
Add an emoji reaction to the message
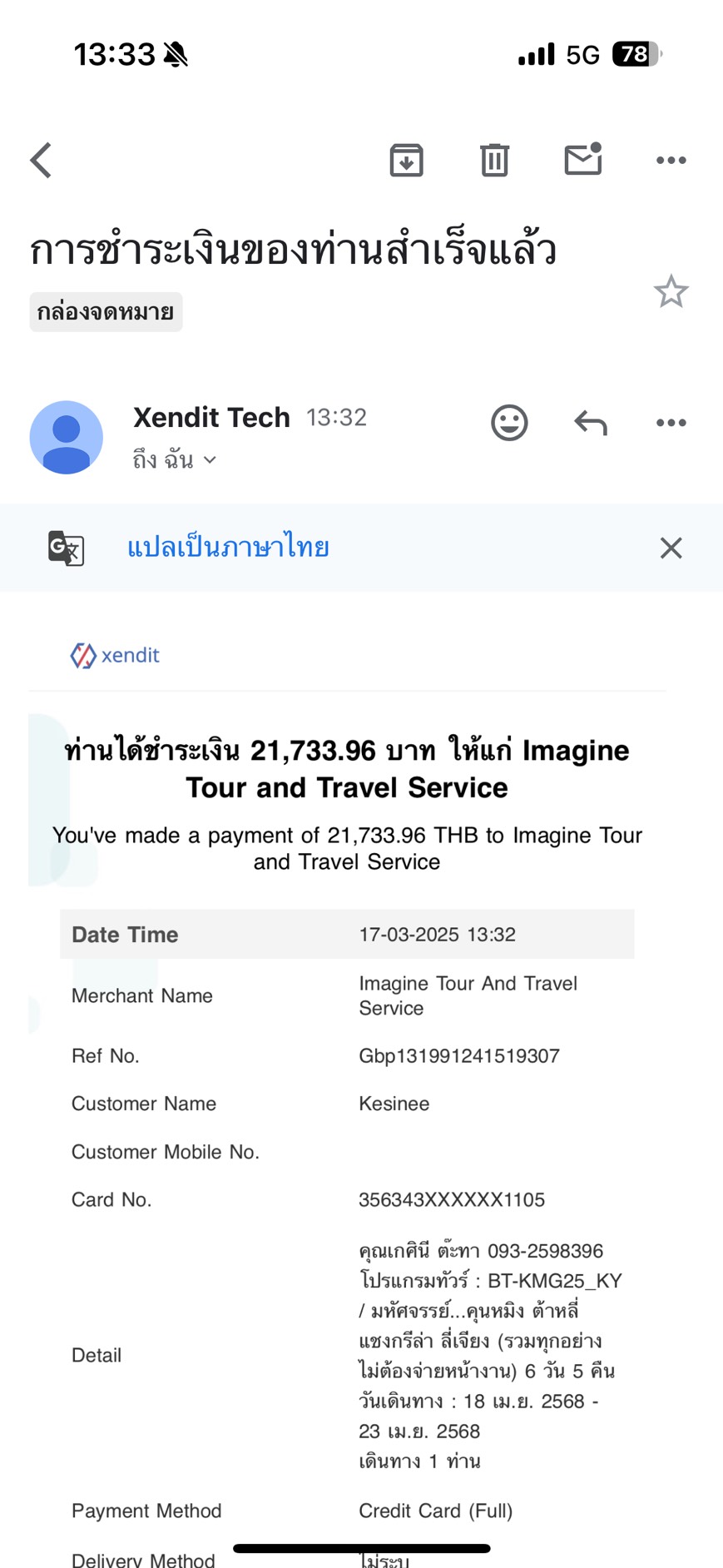coord(509,423)
